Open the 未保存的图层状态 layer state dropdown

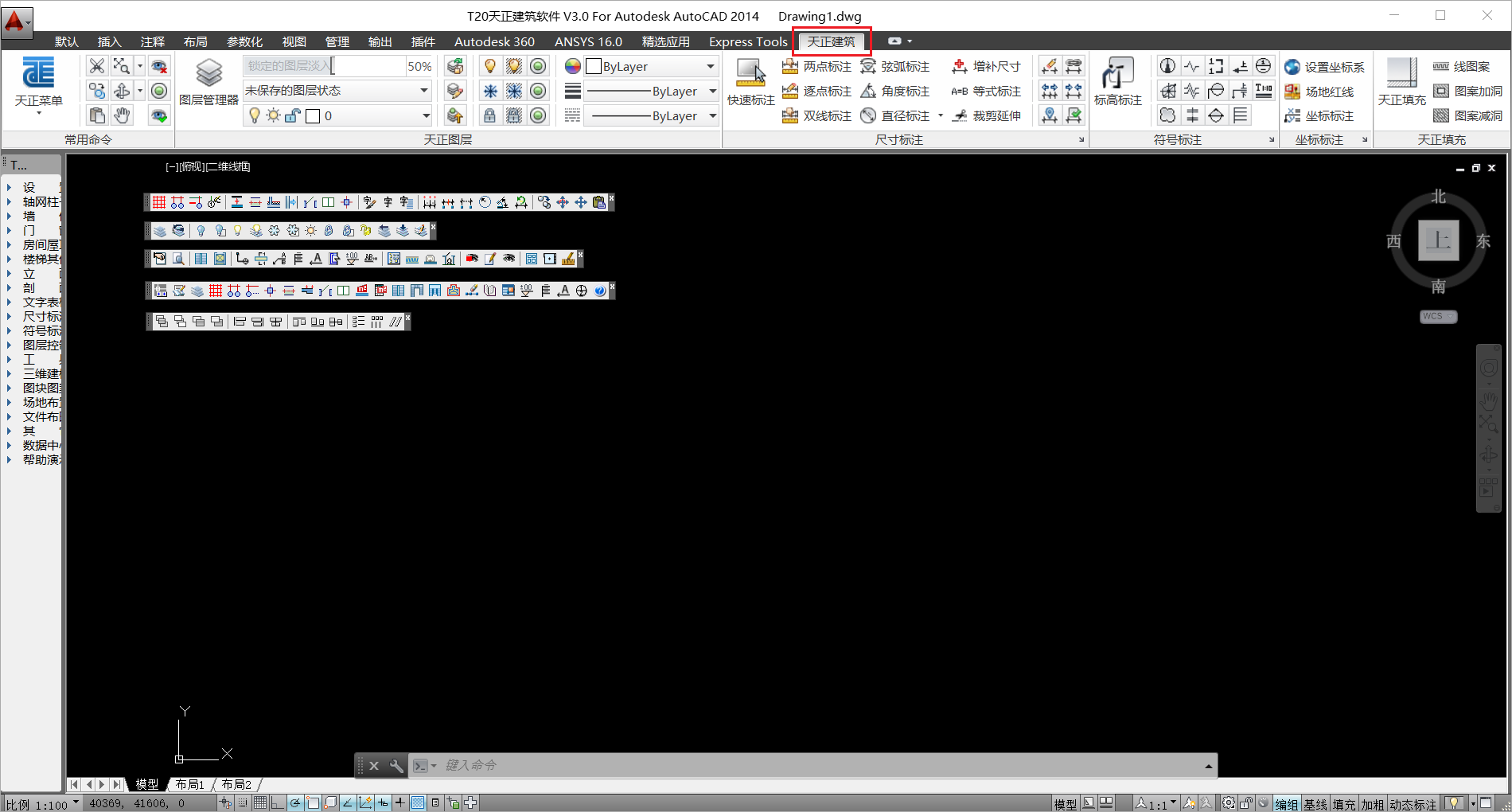click(337, 91)
